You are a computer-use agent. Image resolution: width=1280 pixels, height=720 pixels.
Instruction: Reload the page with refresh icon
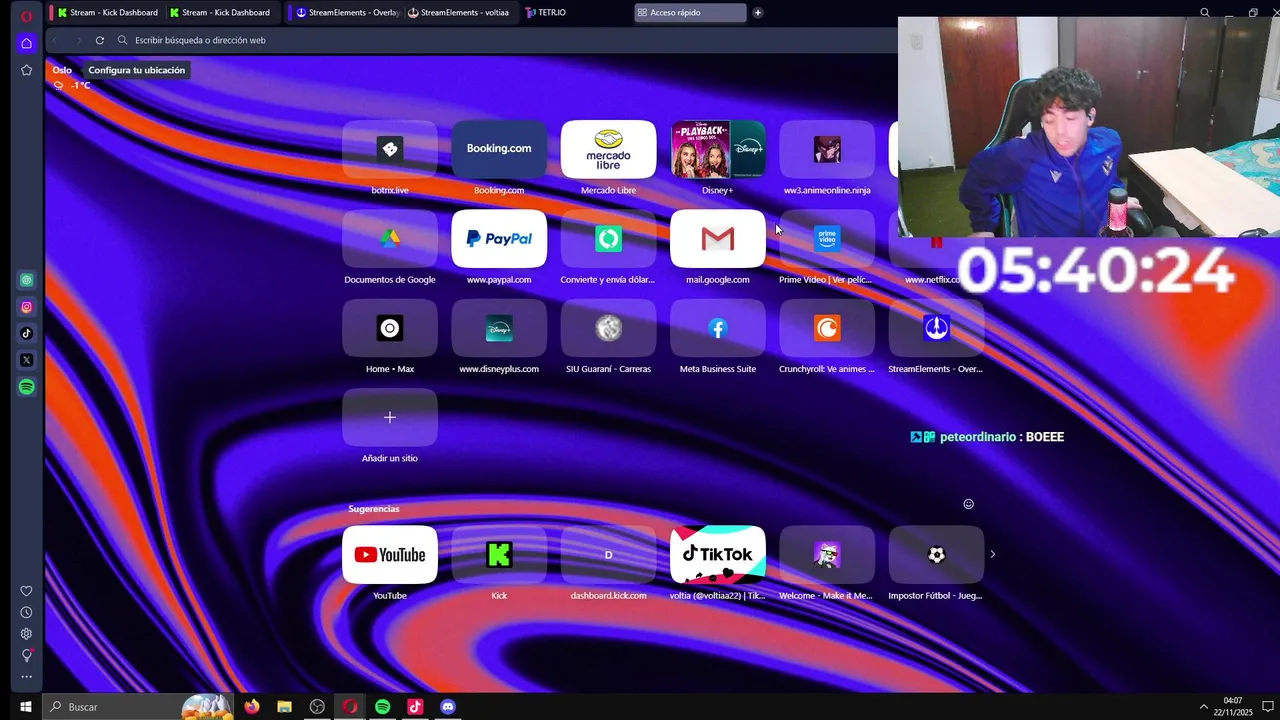click(x=100, y=40)
